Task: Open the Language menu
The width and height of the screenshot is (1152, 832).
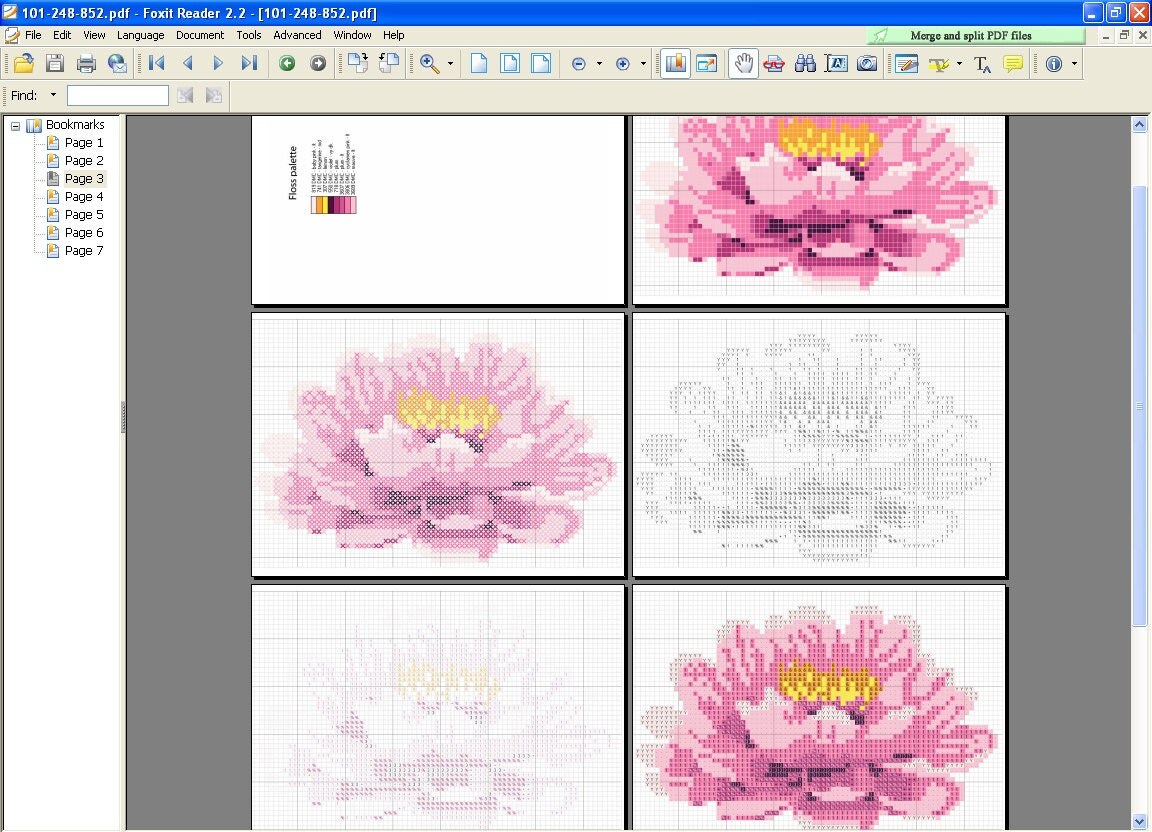Action: pyautogui.click(x=140, y=34)
